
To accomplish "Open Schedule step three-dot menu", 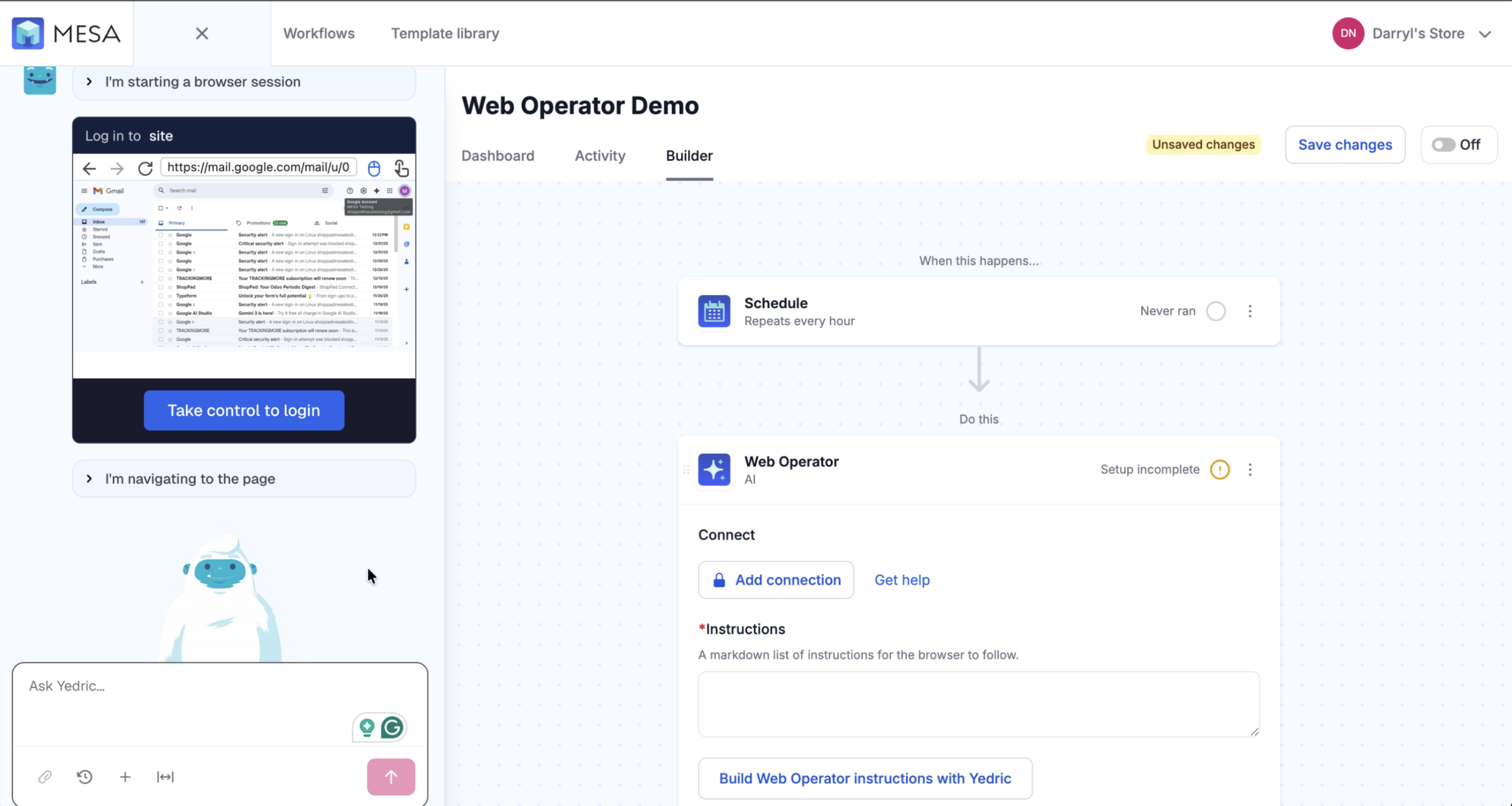I will [x=1250, y=311].
